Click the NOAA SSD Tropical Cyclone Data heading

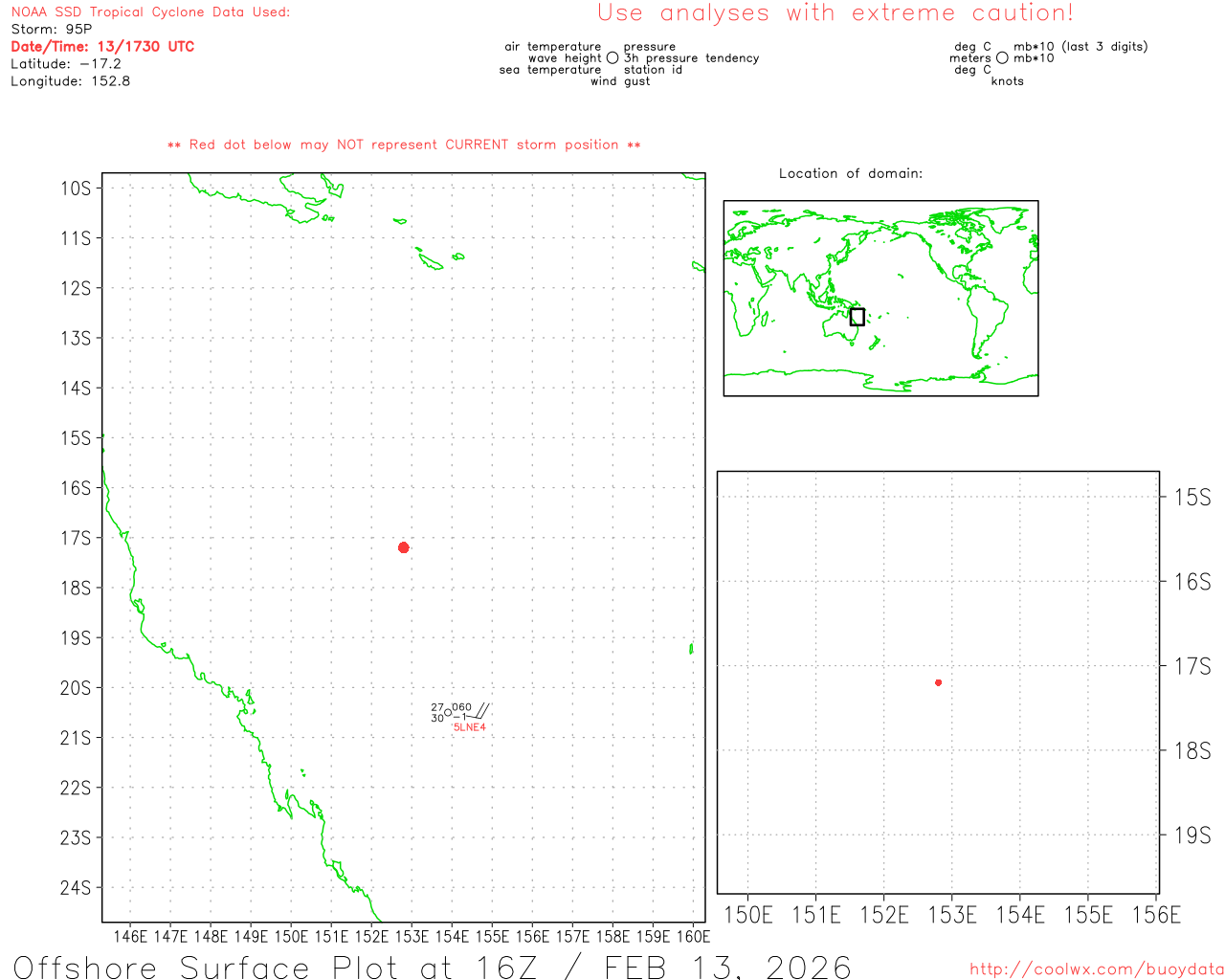150,12
